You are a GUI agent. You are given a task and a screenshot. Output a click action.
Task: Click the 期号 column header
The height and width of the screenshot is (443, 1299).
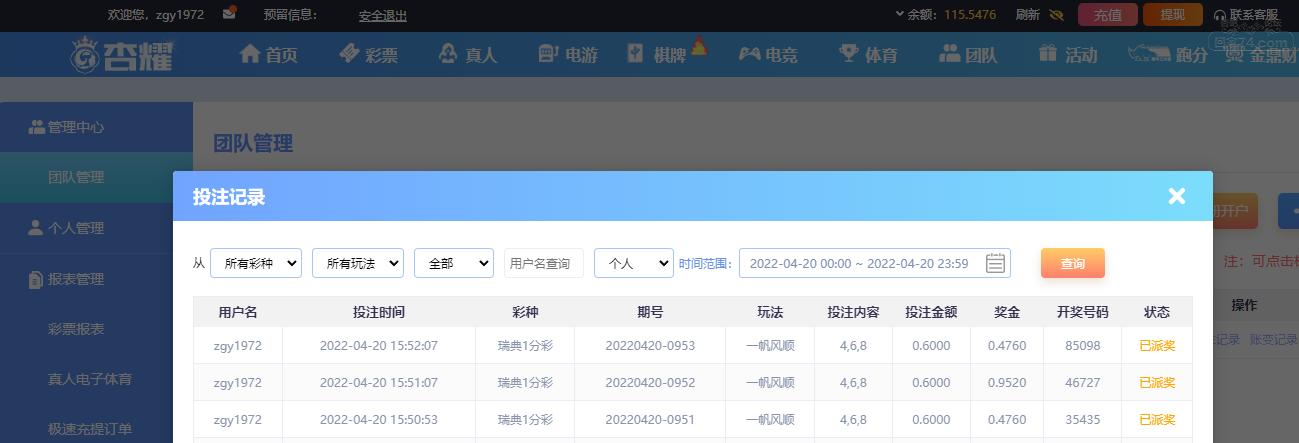tap(650, 312)
